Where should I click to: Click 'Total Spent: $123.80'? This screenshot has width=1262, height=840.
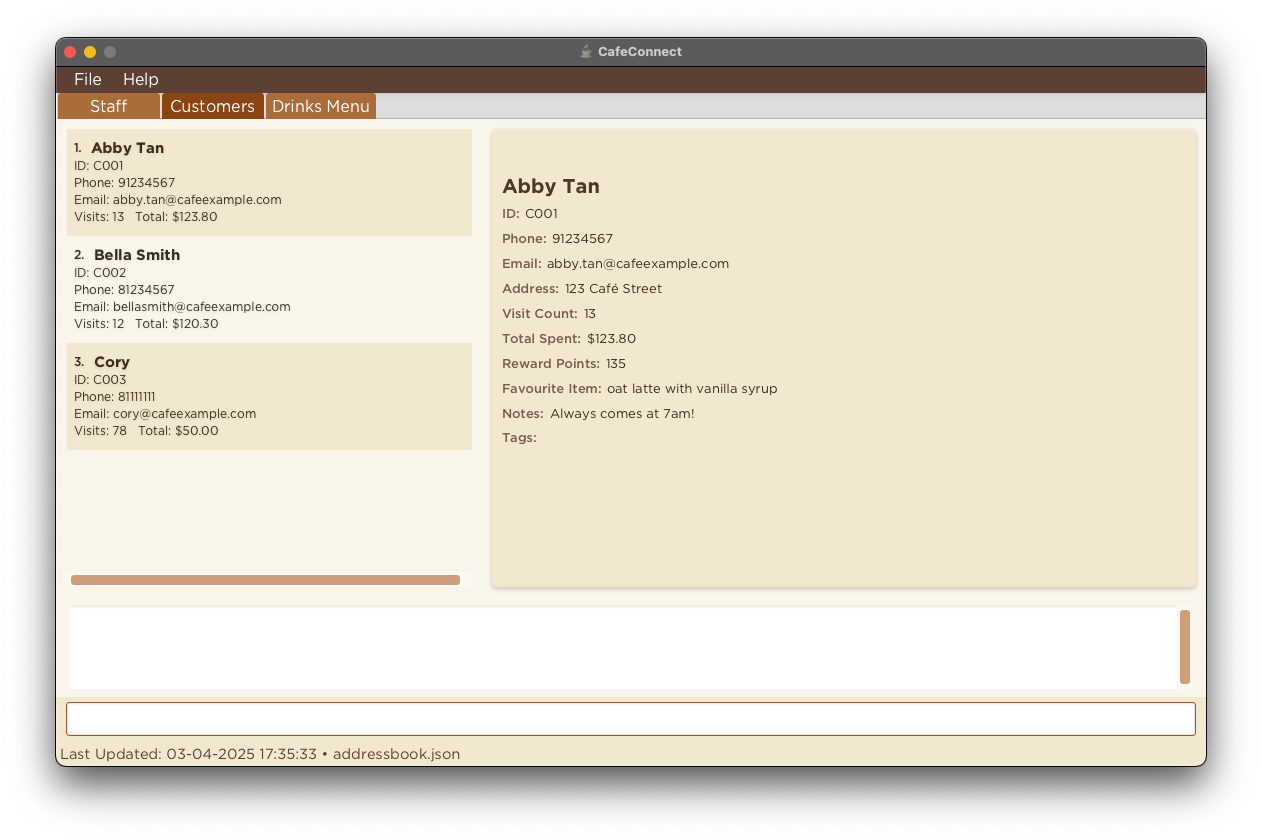point(569,339)
